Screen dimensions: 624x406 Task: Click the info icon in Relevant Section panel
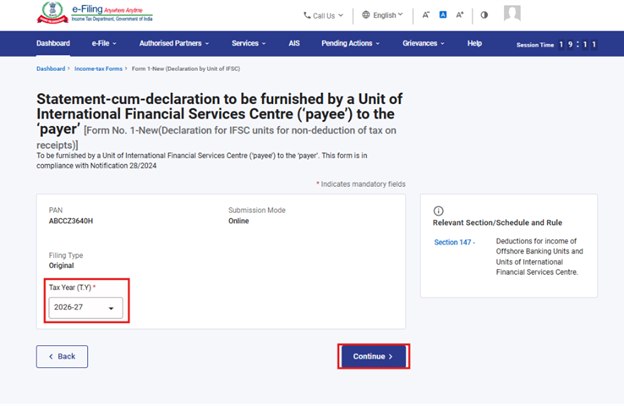click(438, 211)
